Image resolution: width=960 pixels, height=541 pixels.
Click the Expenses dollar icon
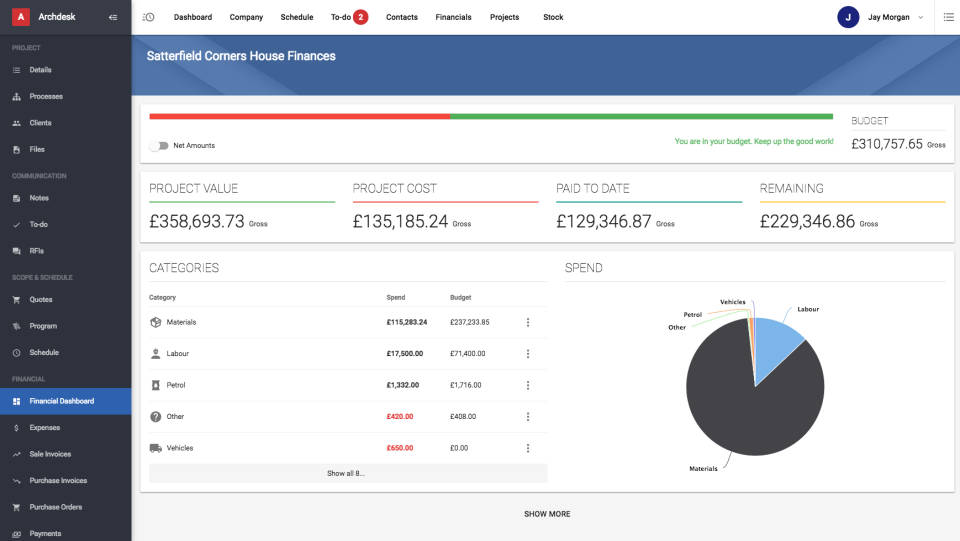(16, 427)
